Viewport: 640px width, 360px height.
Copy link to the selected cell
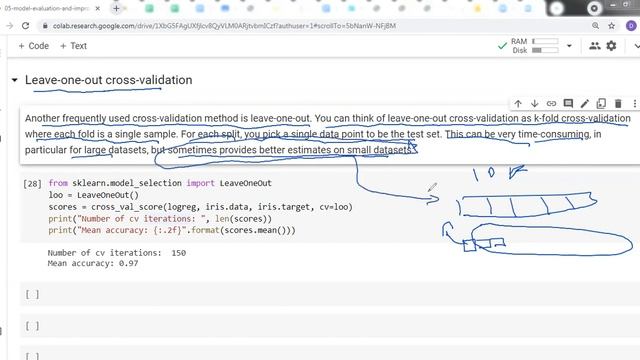[551, 104]
